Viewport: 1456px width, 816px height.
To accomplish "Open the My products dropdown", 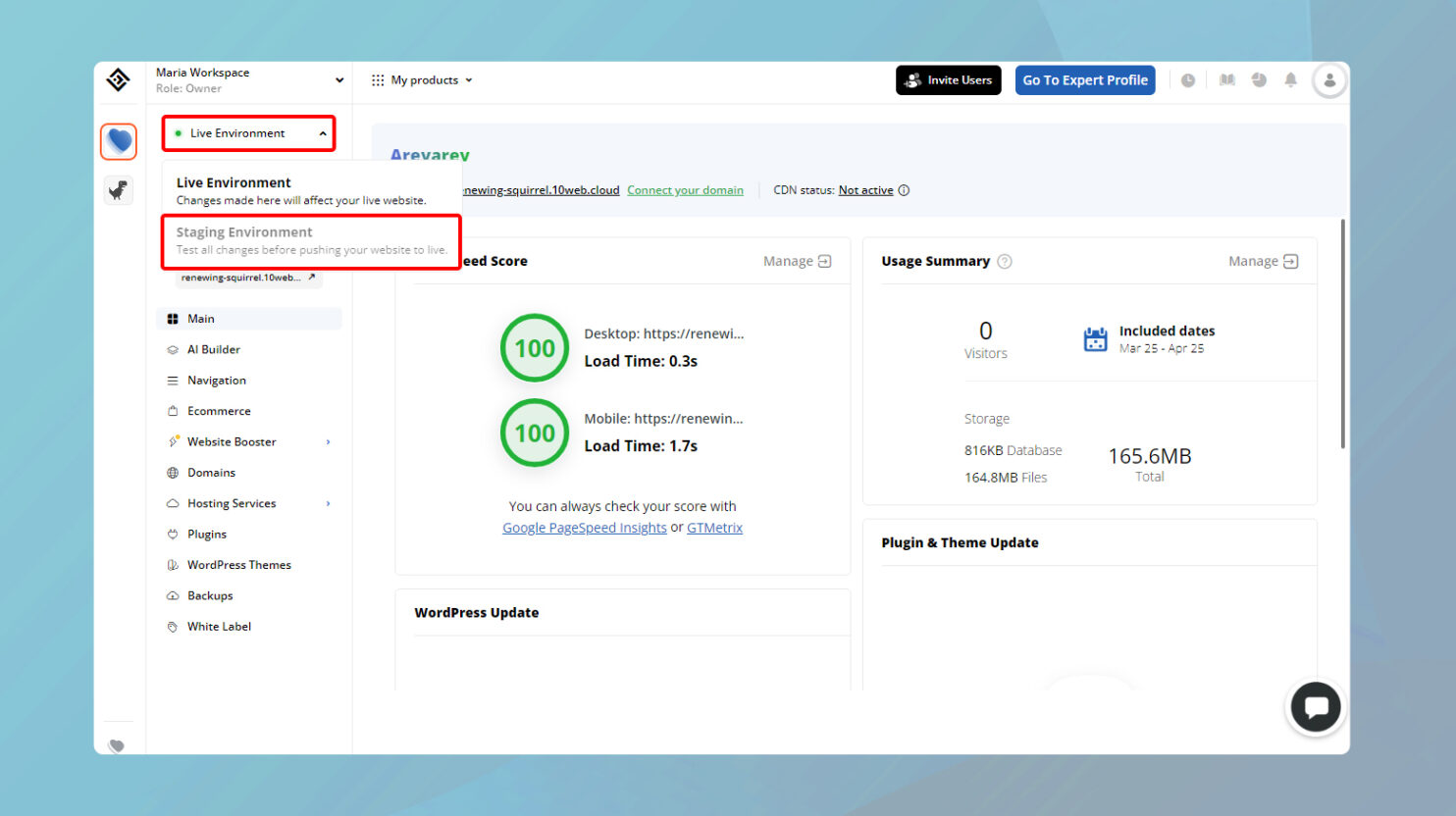I will tap(422, 79).
